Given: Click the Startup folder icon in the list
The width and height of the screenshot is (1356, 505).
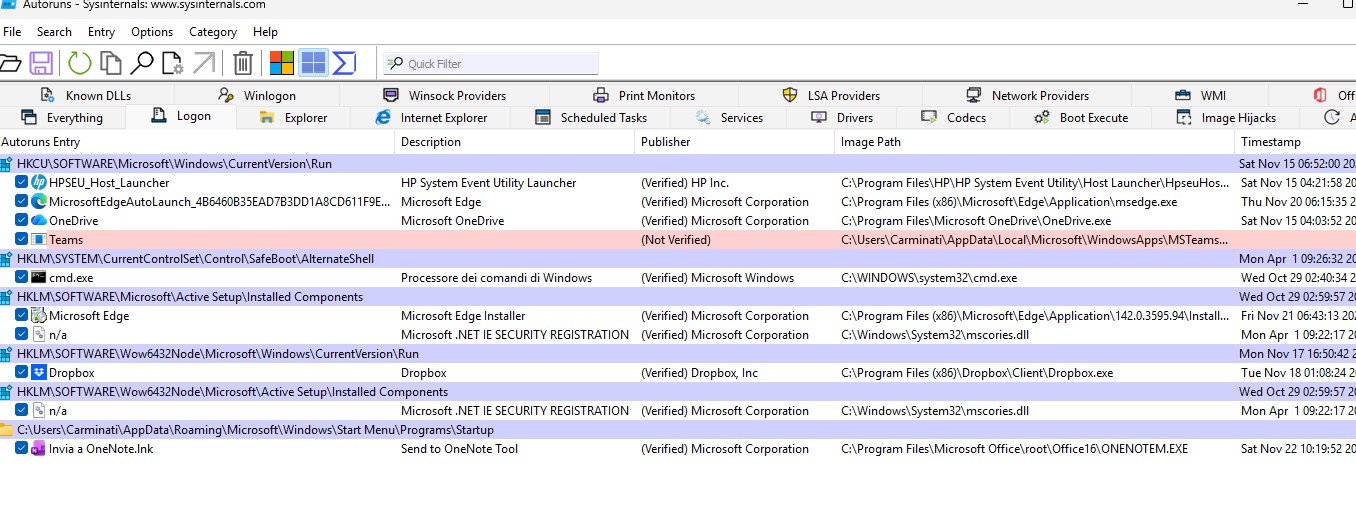Looking at the screenshot, I should pos(7,430).
